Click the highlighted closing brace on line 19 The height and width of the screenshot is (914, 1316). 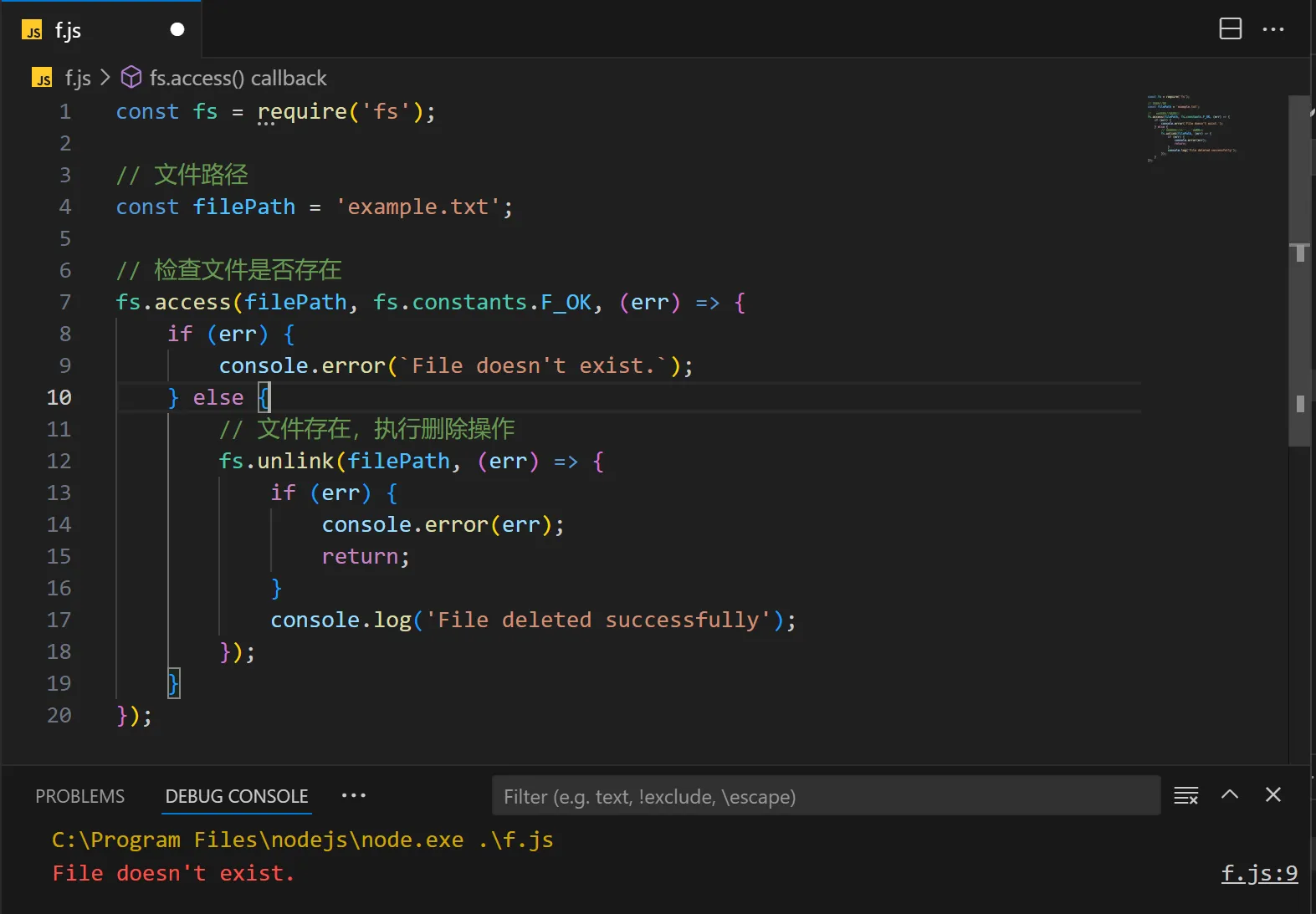173,683
